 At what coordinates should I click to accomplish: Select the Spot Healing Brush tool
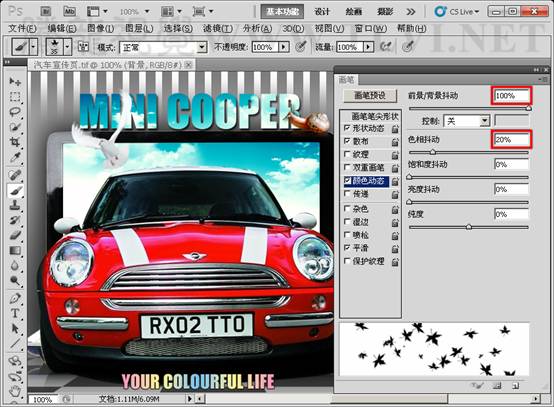(x=15, y=176)
